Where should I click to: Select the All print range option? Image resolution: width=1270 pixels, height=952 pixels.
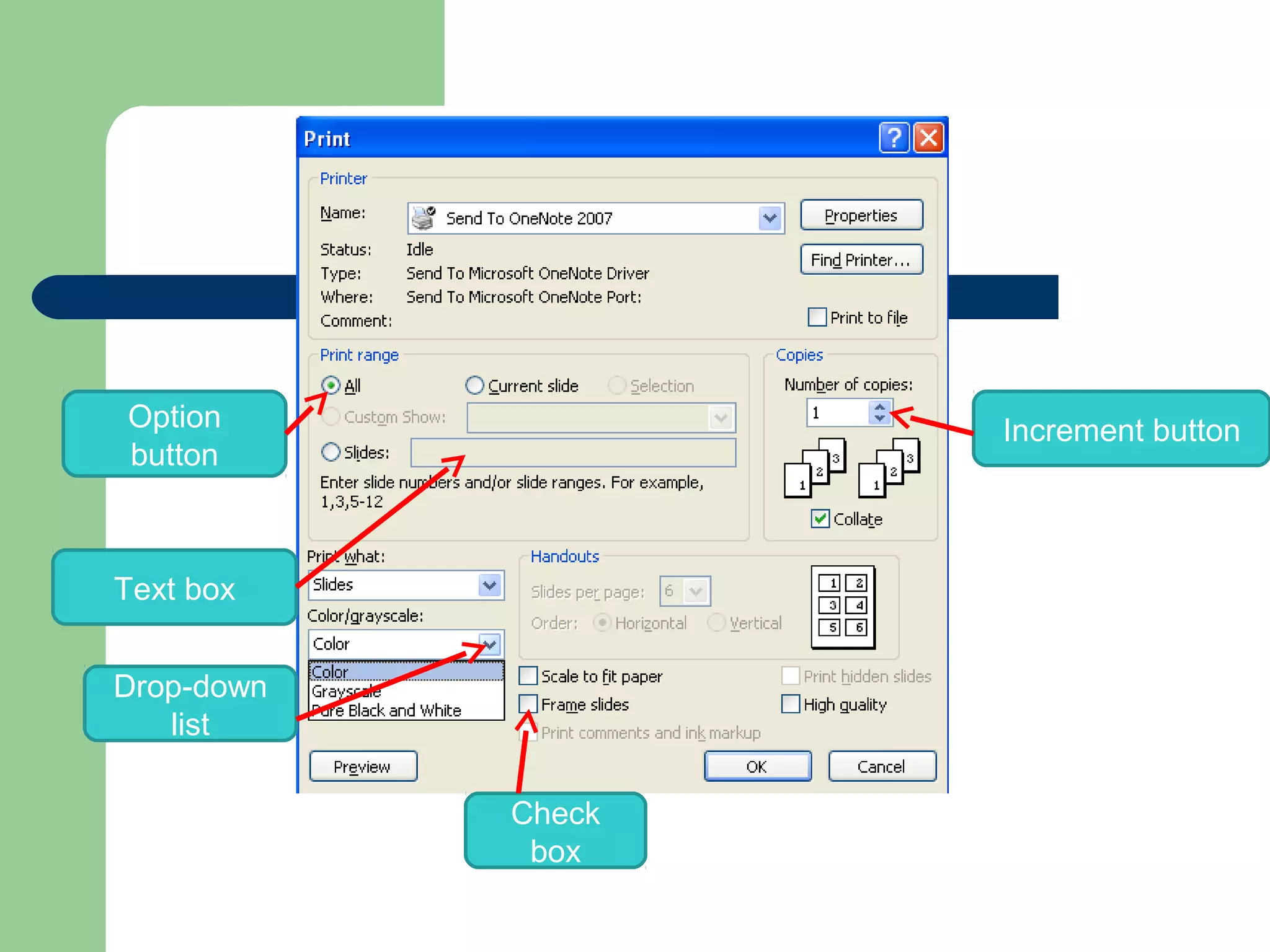click(331, 386)
